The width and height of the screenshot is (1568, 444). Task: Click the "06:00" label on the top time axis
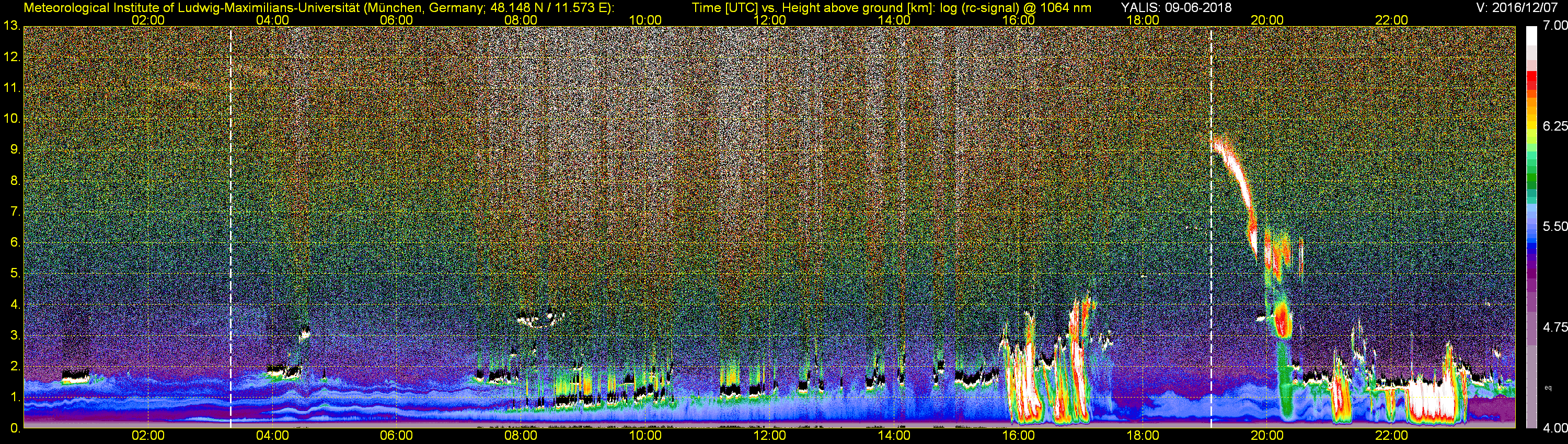[x=396, y=20]
